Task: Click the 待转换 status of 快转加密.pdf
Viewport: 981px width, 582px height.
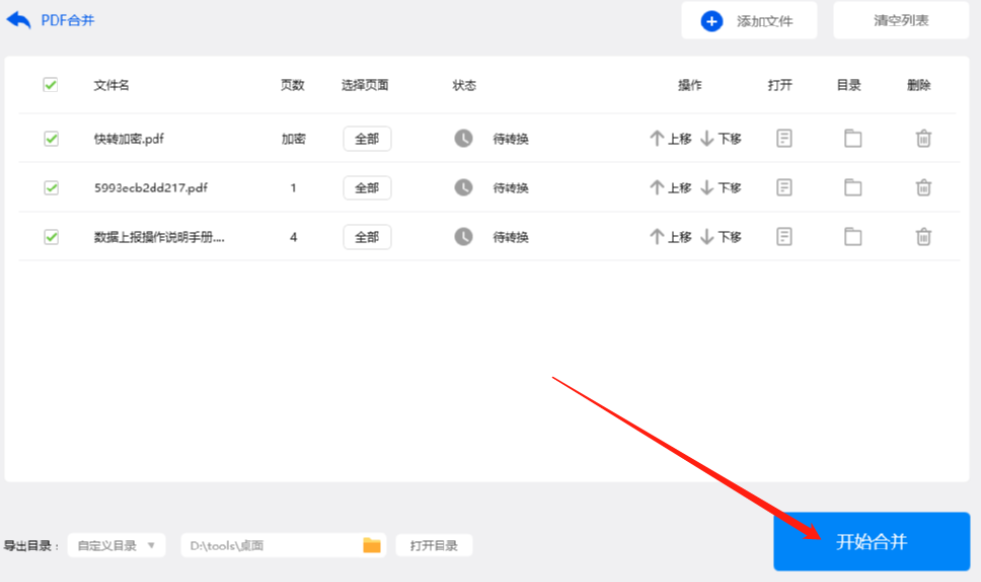Action: 511,138
